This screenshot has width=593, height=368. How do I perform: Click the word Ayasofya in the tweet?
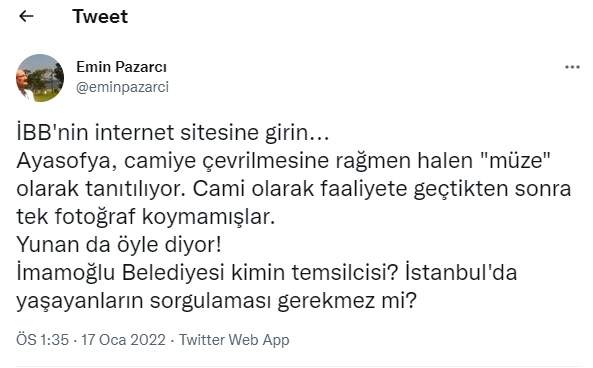click(x=67, y=161)
